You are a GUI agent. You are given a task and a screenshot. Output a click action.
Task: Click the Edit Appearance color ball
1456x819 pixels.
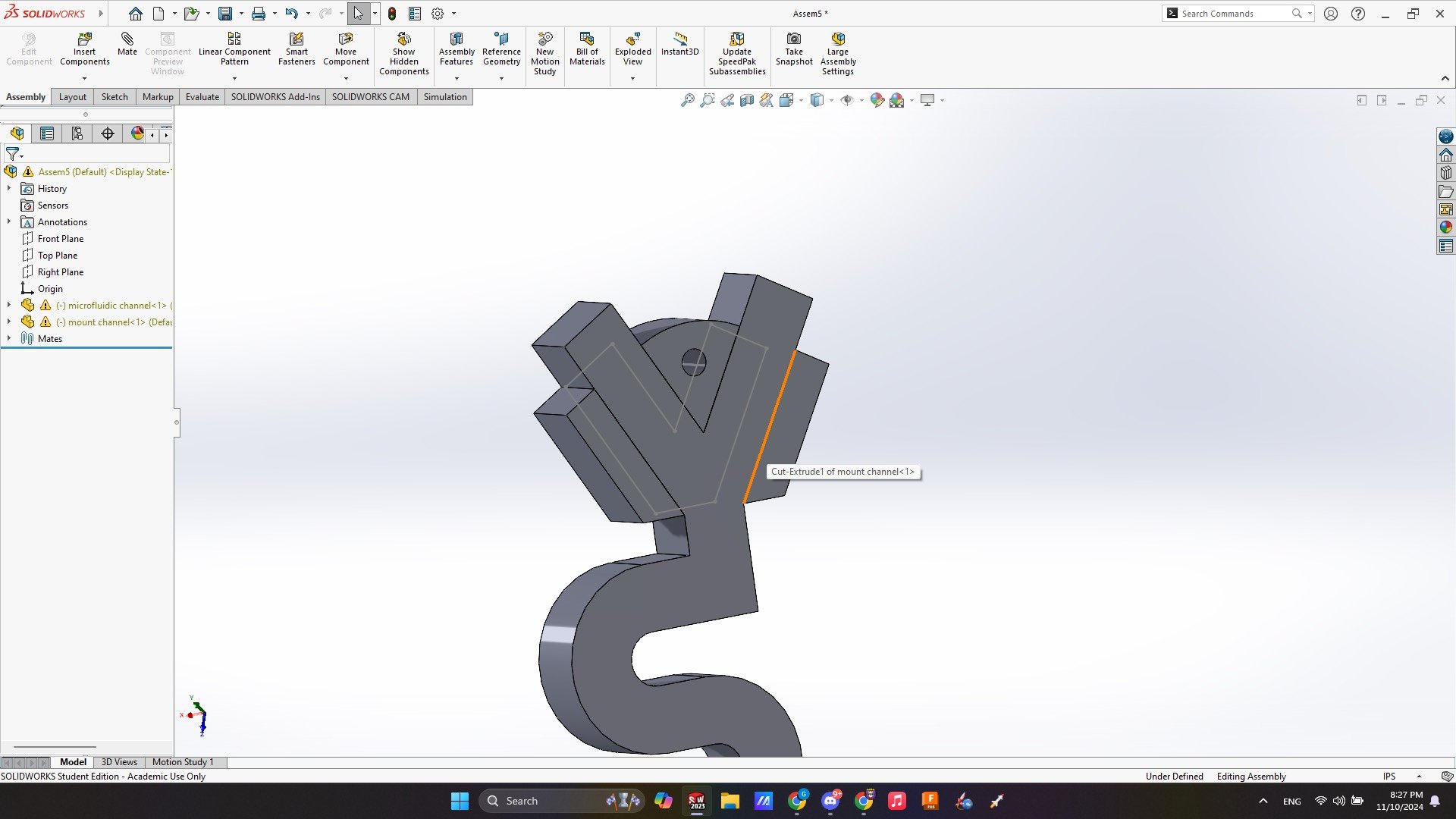click(877, 100)
